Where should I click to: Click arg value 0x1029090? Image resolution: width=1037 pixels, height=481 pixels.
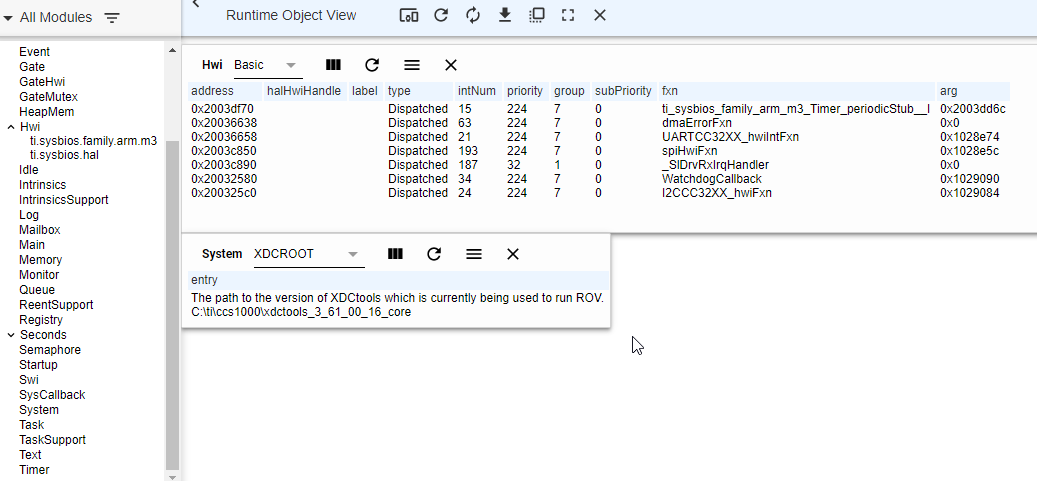tap(970, 179)
